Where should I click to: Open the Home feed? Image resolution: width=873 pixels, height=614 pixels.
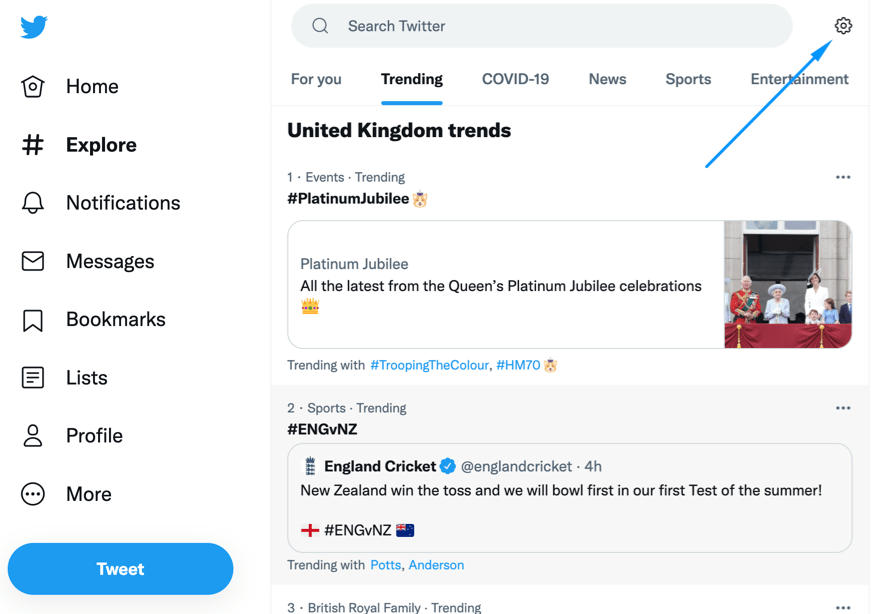pos(91,86)
